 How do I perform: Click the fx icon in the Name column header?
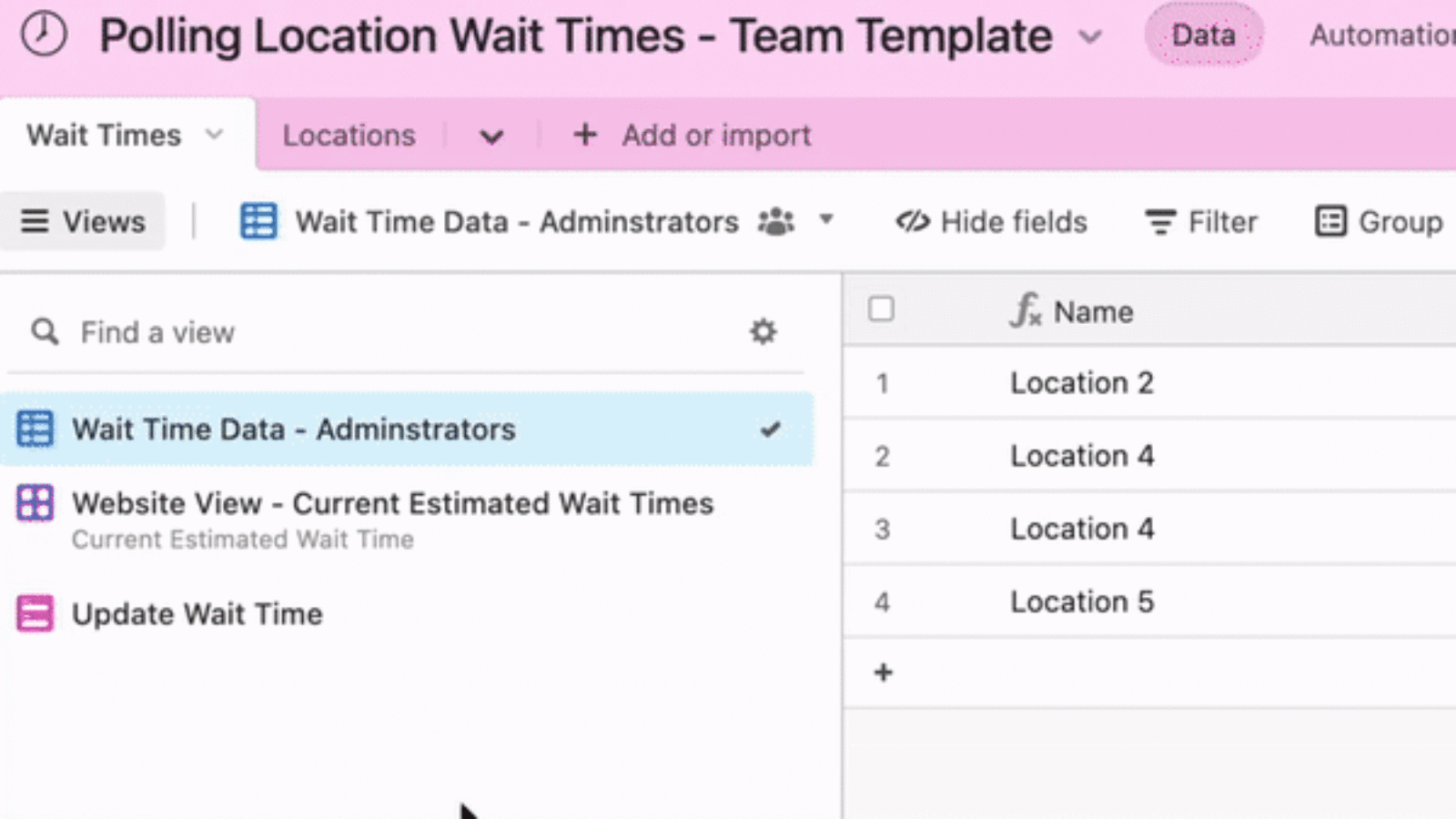(1026, 310)
